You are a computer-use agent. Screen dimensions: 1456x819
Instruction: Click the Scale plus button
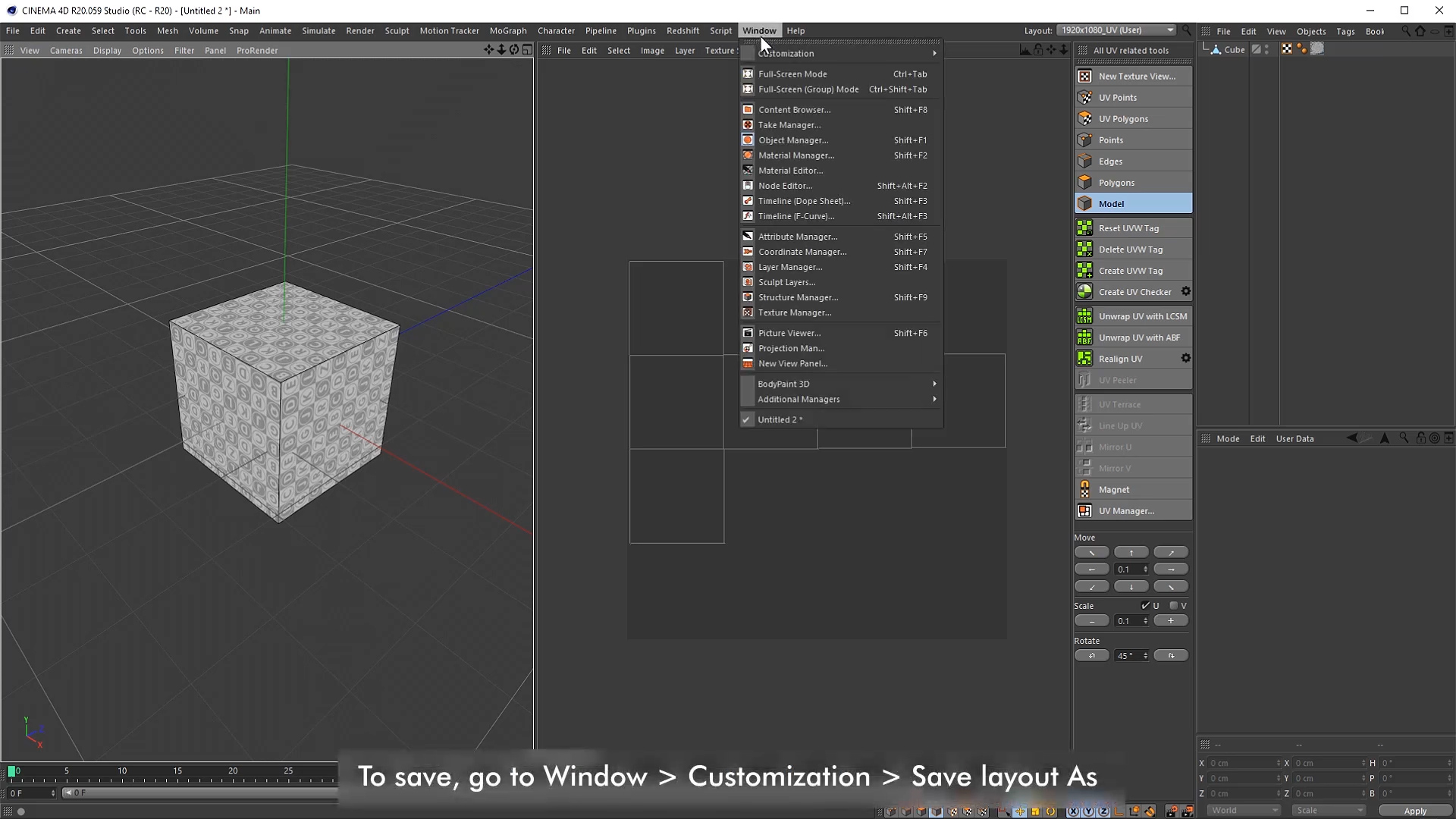click(x=1171, y=621)
